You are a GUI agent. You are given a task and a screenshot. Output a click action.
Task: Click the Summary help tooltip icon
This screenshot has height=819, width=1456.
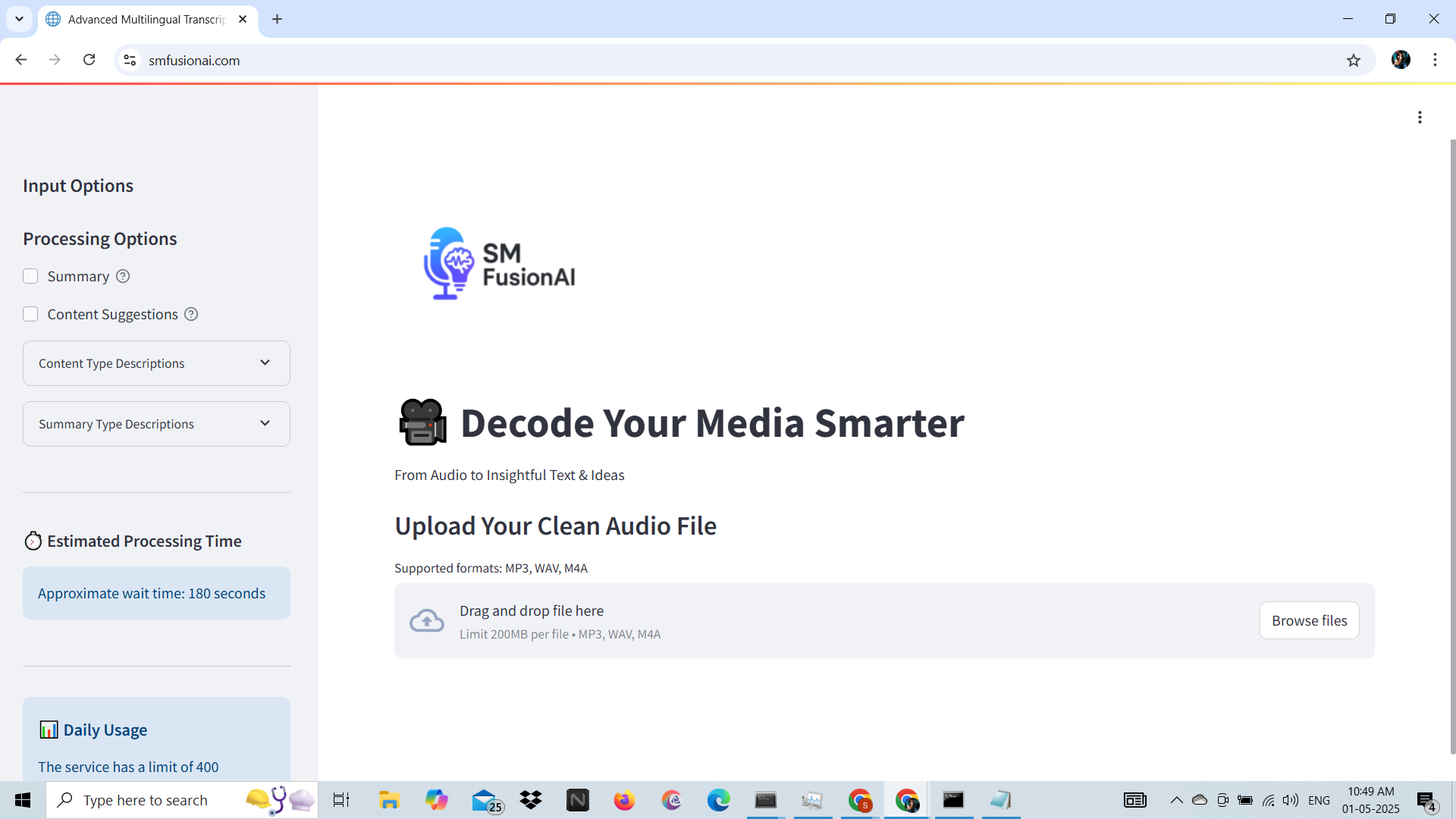123,277
